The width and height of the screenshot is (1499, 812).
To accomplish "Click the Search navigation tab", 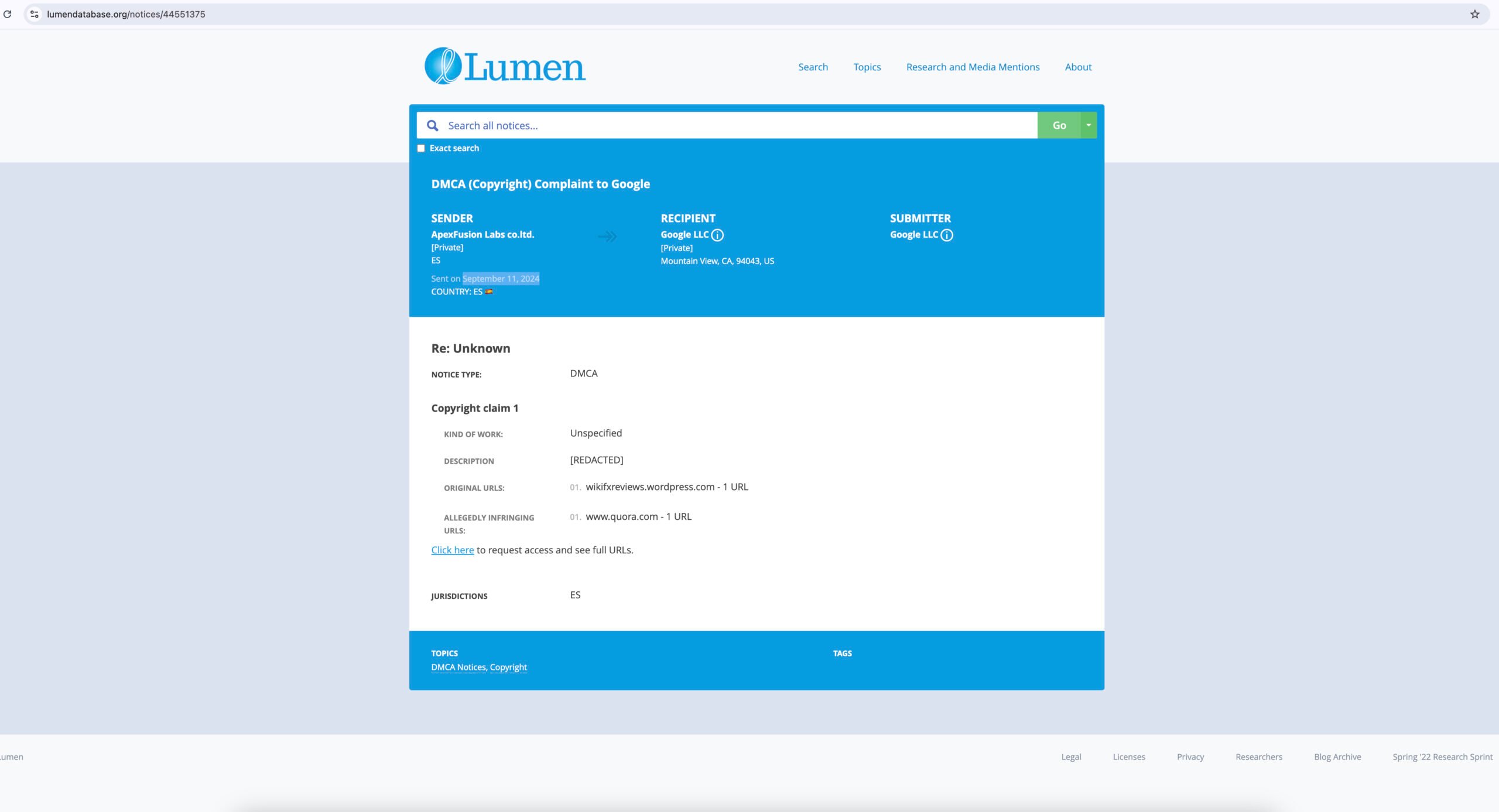I will click(813, 67).
